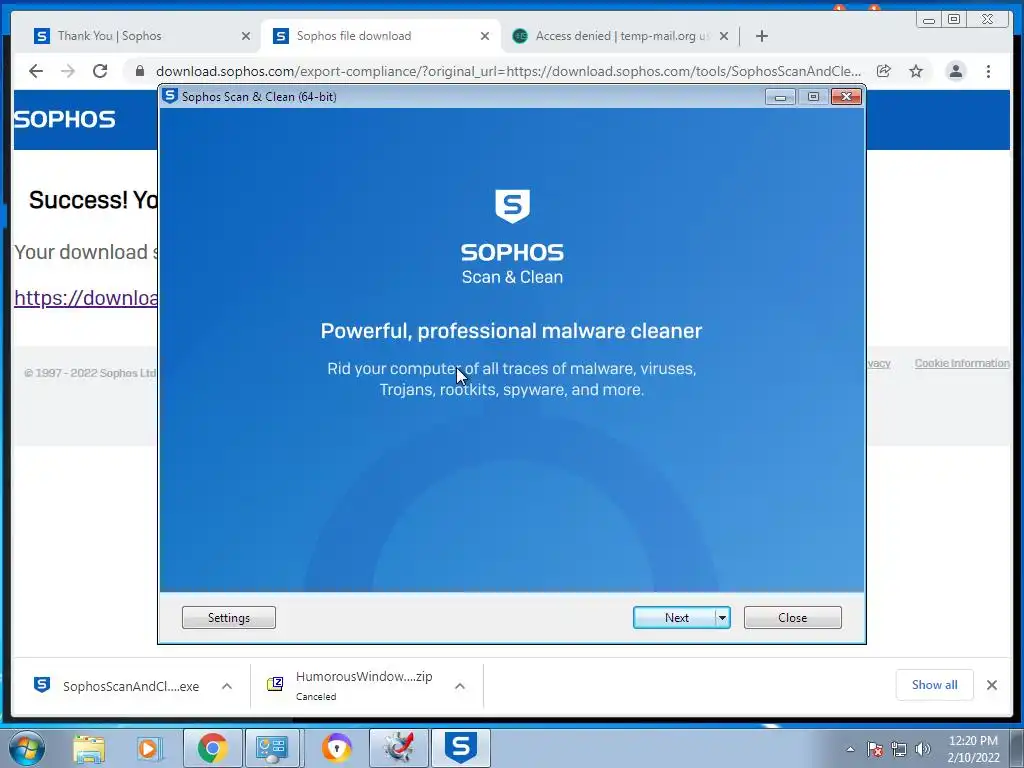Click Show all downloads
The width and height of the screenshot is (1024, 768).
[x=935, y=684]
